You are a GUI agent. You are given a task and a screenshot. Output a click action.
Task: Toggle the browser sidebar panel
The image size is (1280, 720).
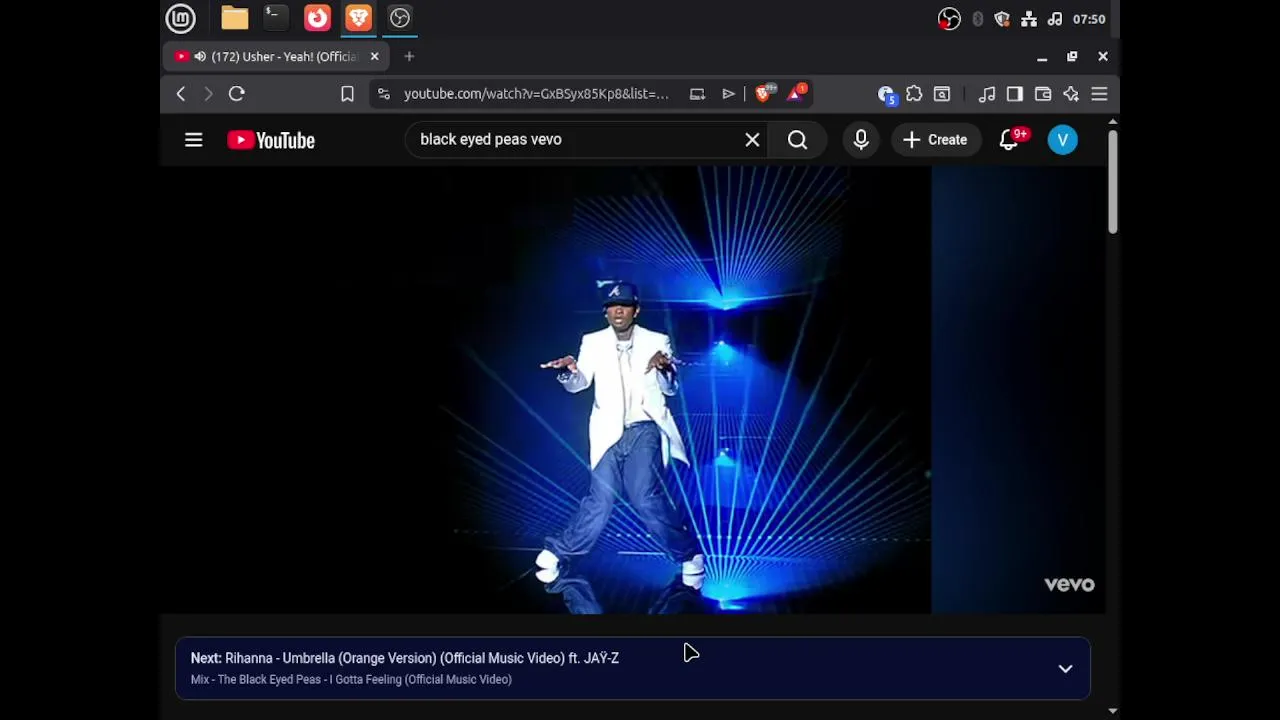pos(1015,94)
